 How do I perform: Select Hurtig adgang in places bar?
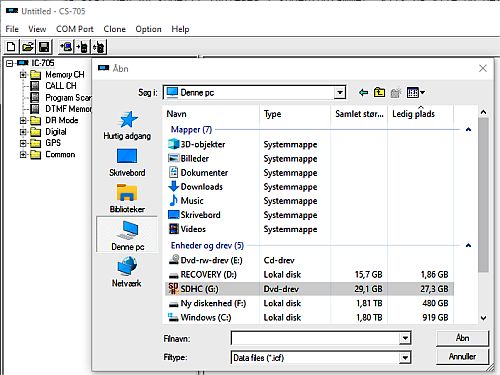tap(127, 125)
